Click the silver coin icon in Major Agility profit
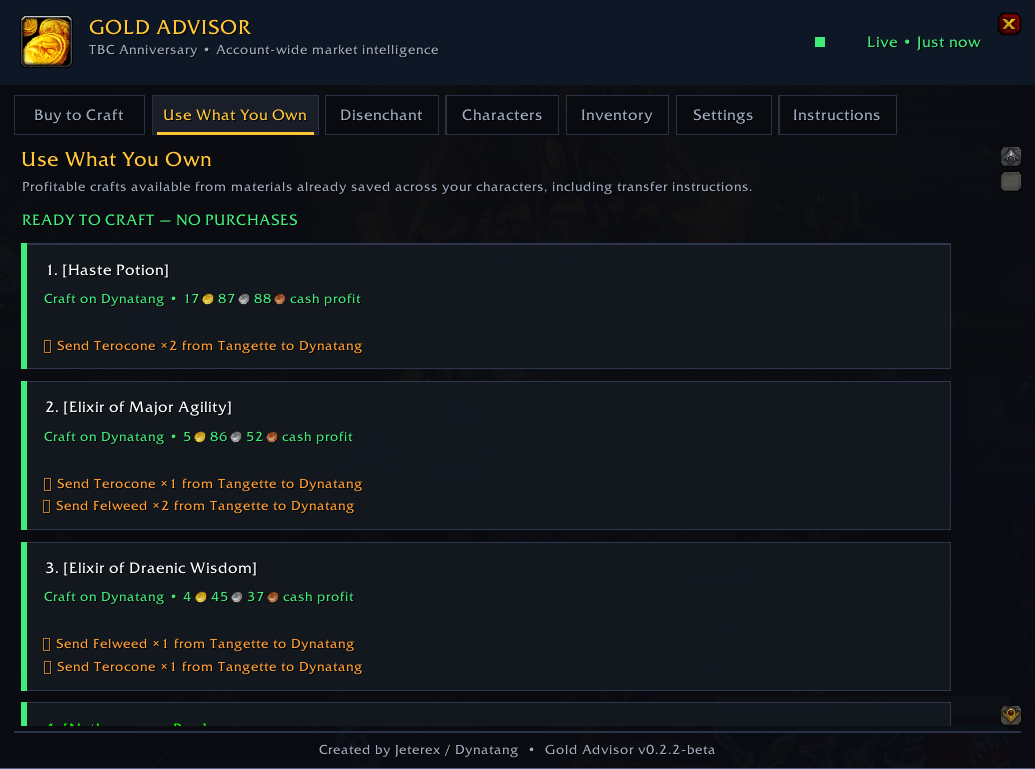This screenshot has width=1035, height=769. tap(236, 437)
